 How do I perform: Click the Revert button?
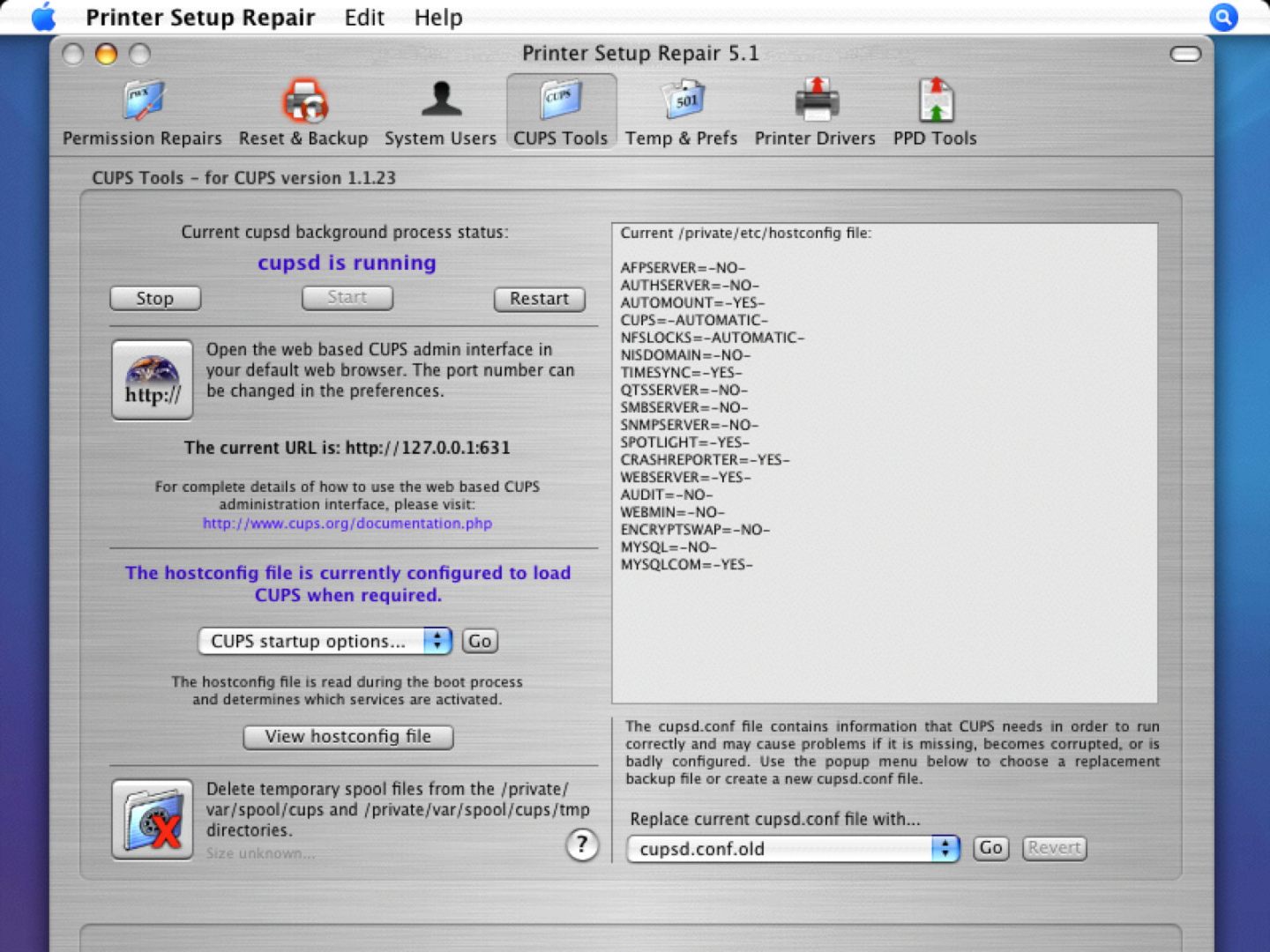[1054, 848]
